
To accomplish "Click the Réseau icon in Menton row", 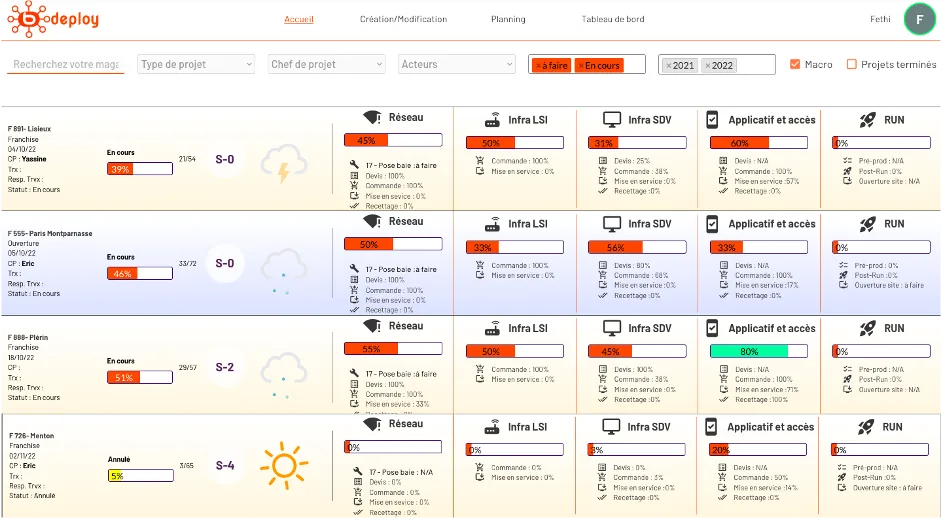I will point(372,424).
